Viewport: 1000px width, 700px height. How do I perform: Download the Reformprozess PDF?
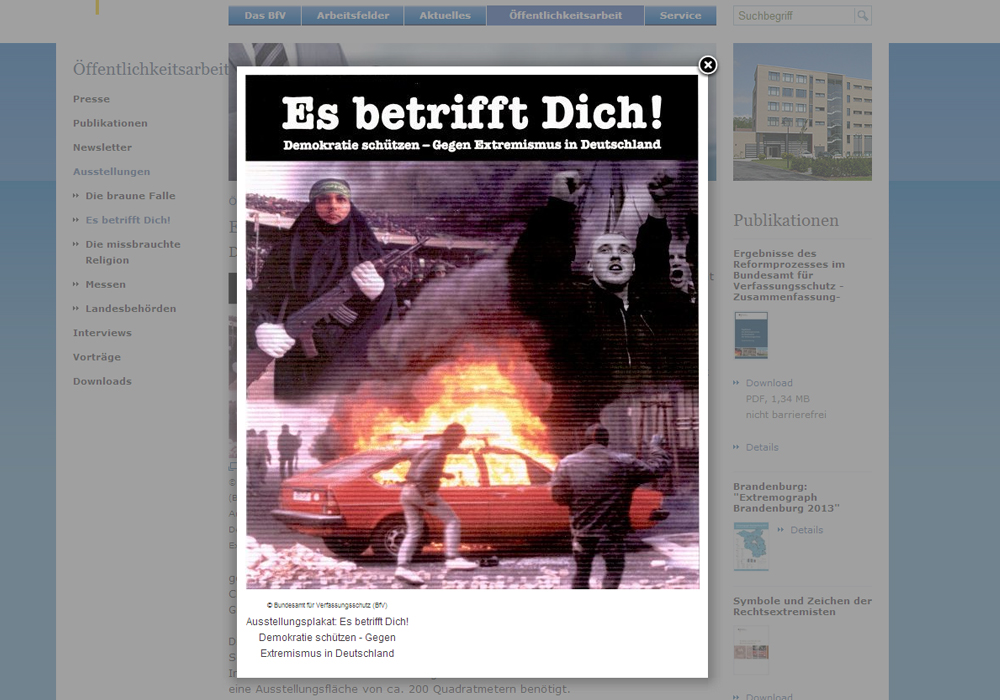pos(769,383)
